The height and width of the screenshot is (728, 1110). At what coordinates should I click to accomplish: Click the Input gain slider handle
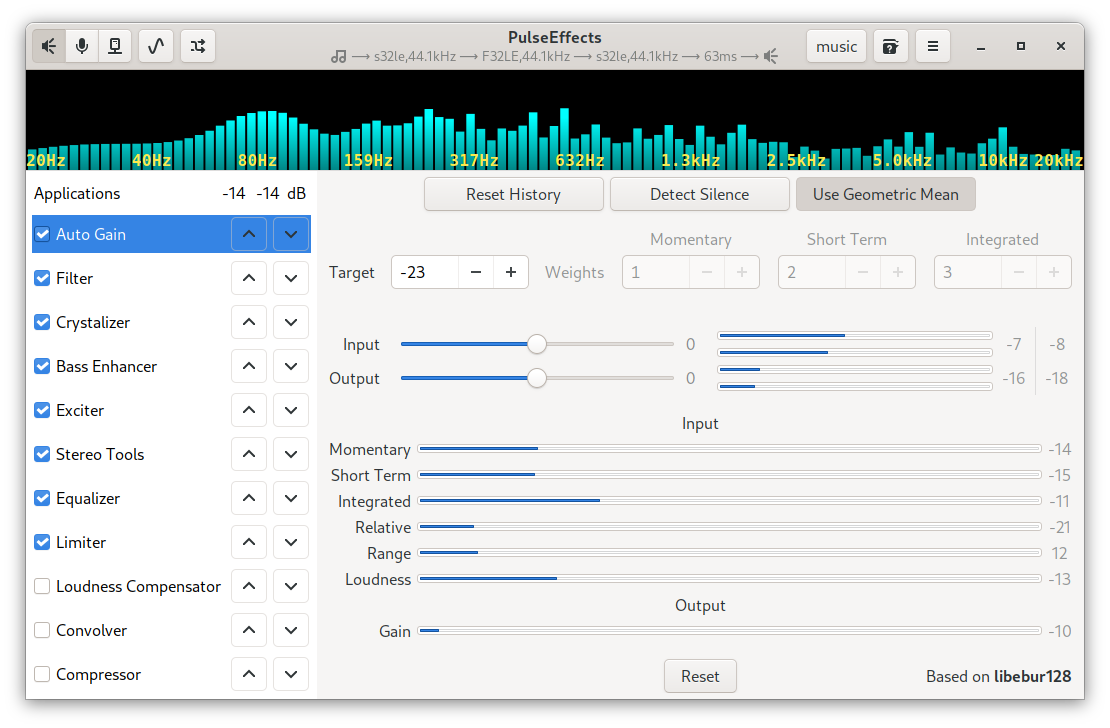point(537,344)
